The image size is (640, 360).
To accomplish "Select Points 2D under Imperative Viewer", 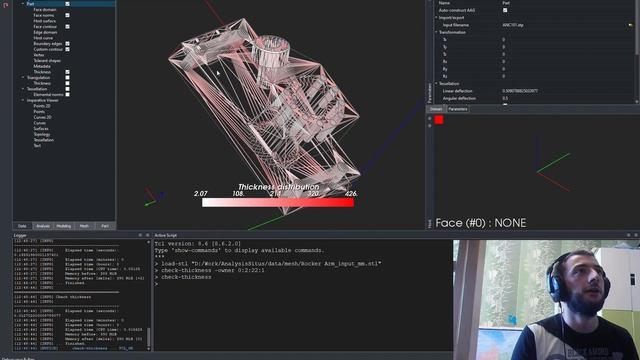I will point(42,106).
